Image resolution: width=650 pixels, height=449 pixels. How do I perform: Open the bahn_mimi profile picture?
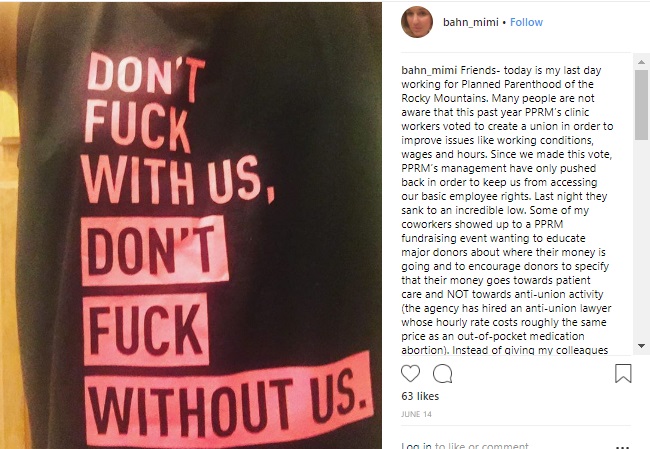[x=417, y=22]
